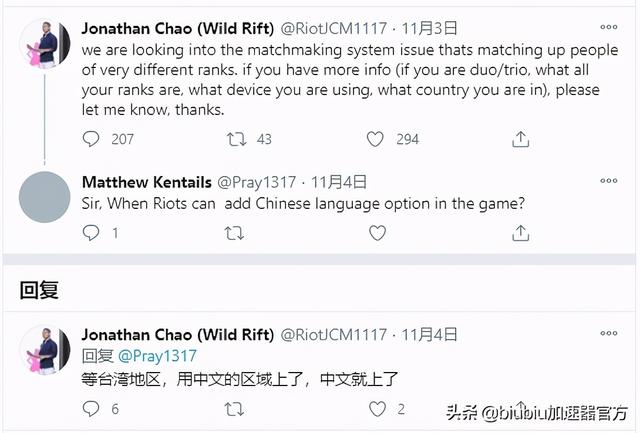The image size is (640, 433).
Task: Open the @Pray1317 mention link
Action: point(158,356)
